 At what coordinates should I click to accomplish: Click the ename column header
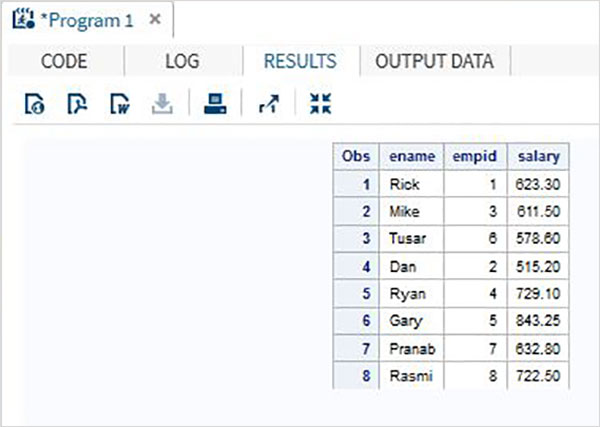411,157
